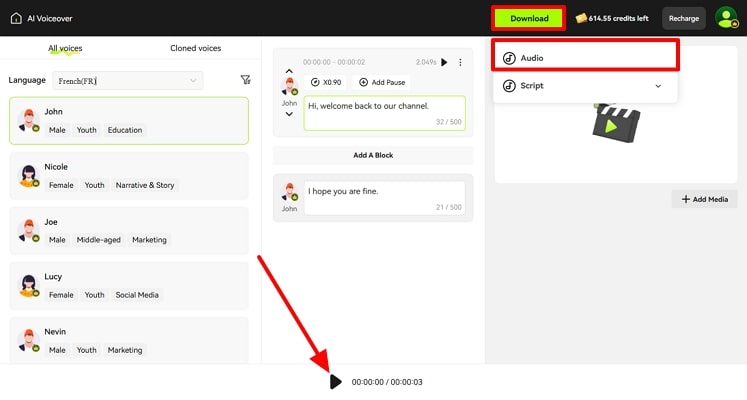
Task: Click Nicole's voice avatar
Action: click(29, 176)
